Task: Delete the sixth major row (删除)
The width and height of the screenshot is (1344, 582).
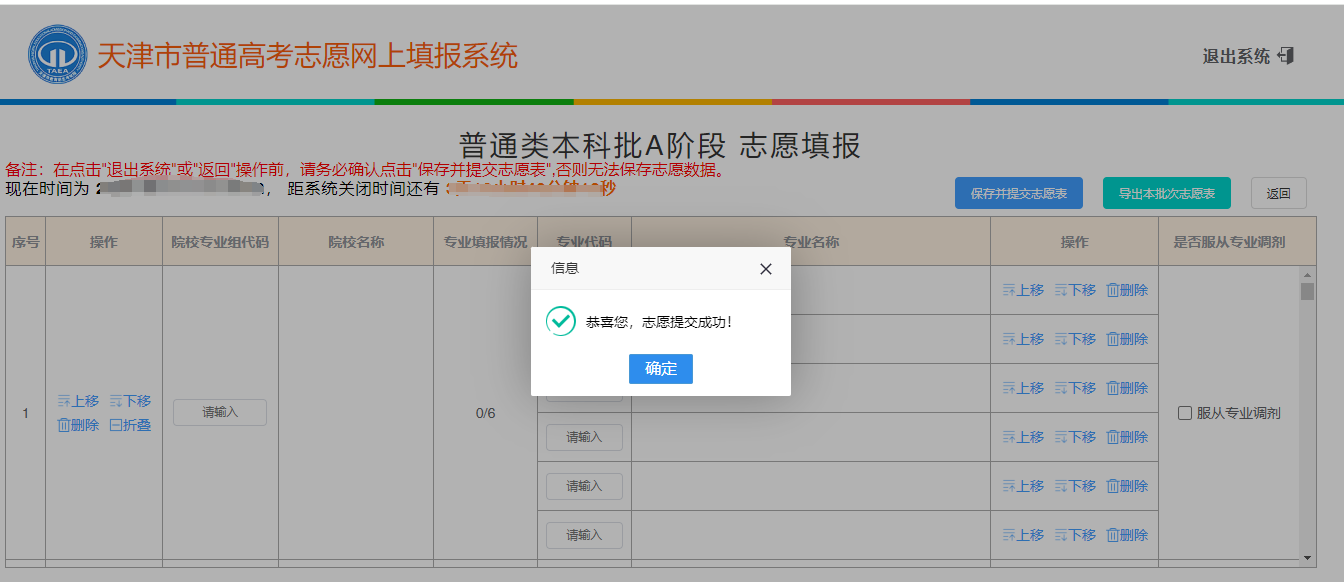Action: pos(1127,535)
